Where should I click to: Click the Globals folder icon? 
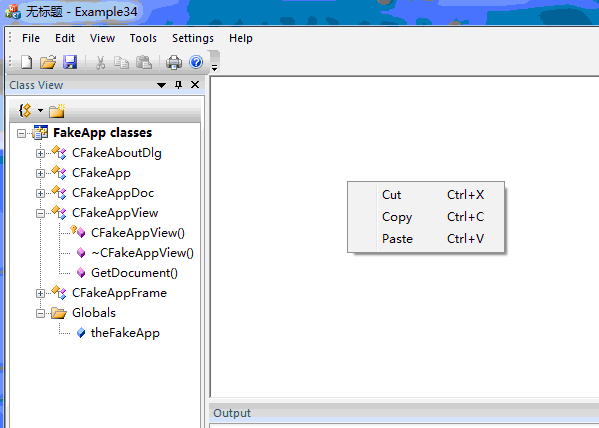point(59,313)
